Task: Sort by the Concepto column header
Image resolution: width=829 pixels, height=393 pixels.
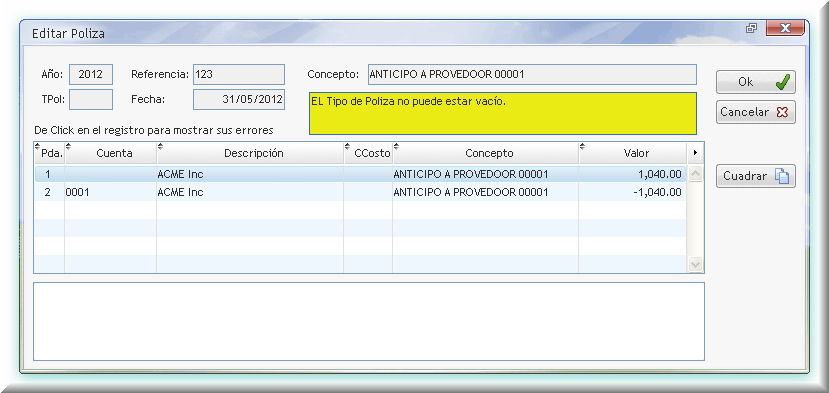Action: click(485, 153)
